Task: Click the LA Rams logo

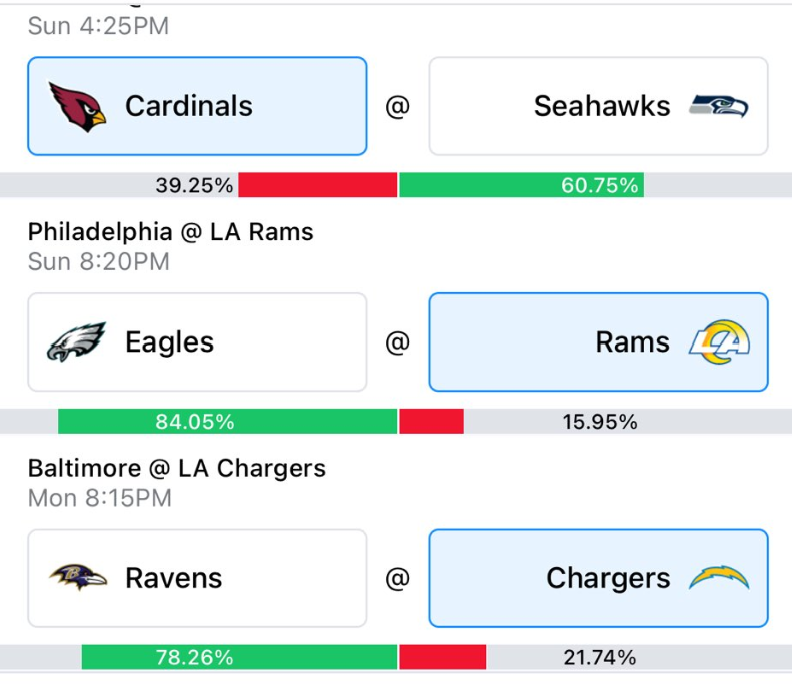Action: click(x=719, y=342)
